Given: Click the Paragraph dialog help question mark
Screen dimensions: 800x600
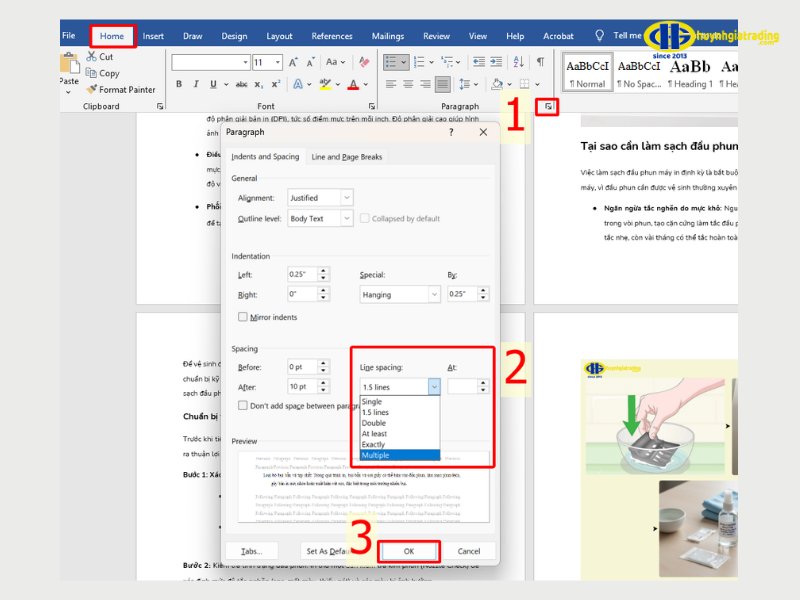Looking at the screenshot, I should [x=478, y=131].
